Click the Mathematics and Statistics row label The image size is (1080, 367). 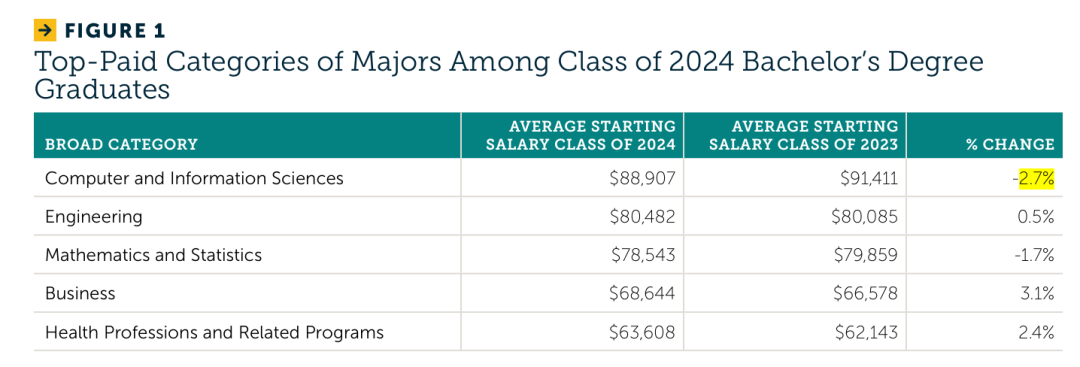[154, 255]
